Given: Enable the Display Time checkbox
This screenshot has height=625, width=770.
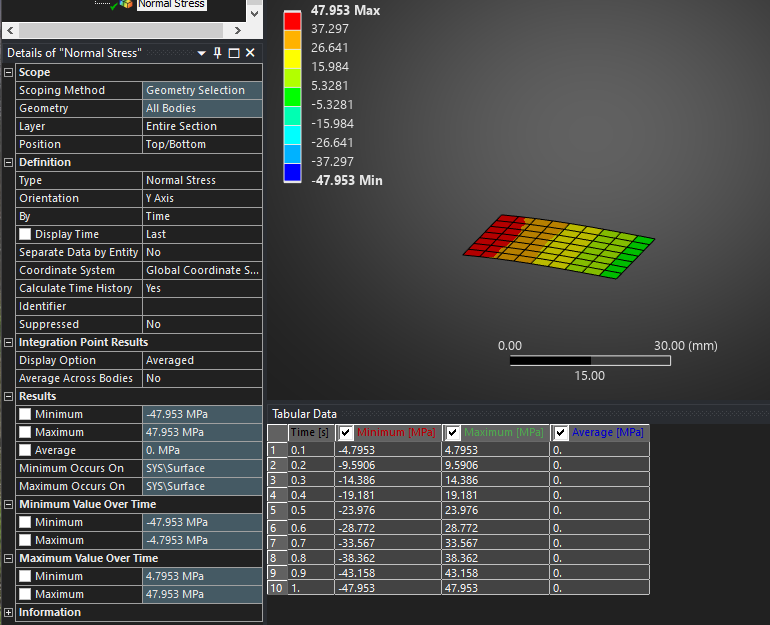Looking at the screenshot, I should point(25,234).
